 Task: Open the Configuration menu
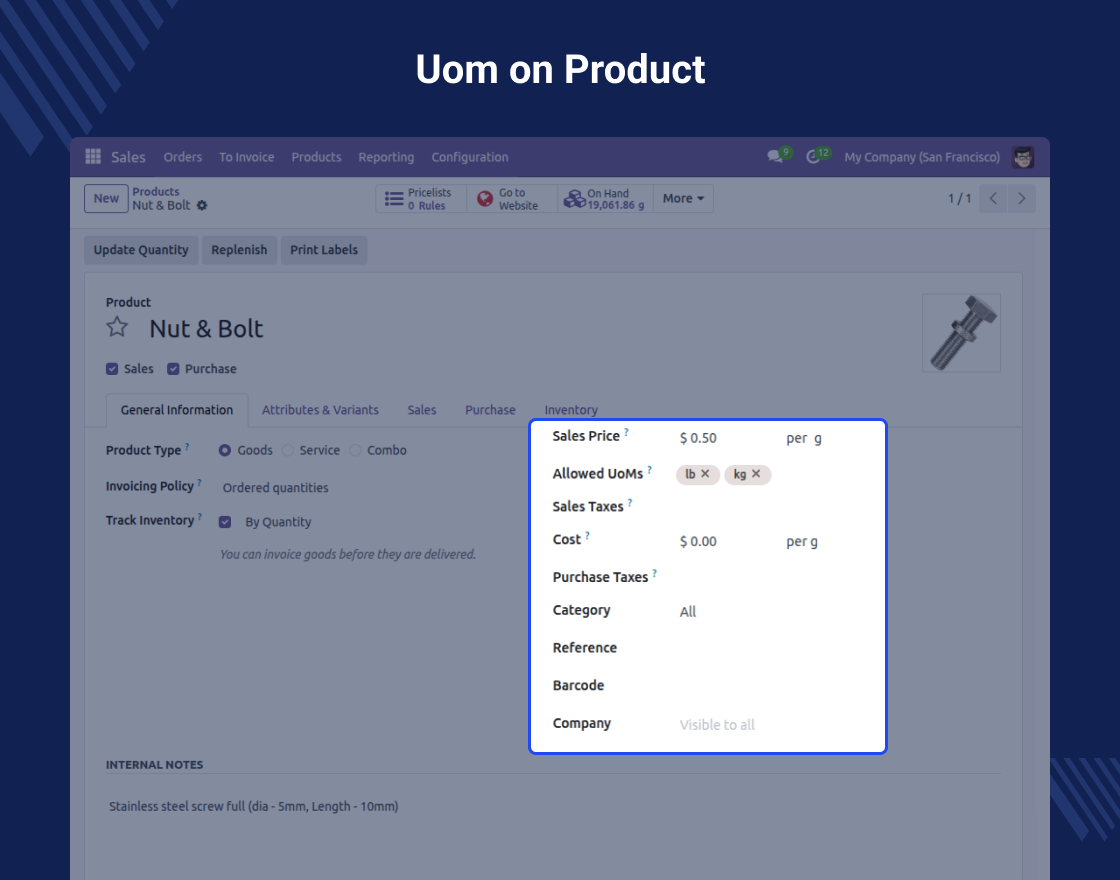(x=470, y=157)
